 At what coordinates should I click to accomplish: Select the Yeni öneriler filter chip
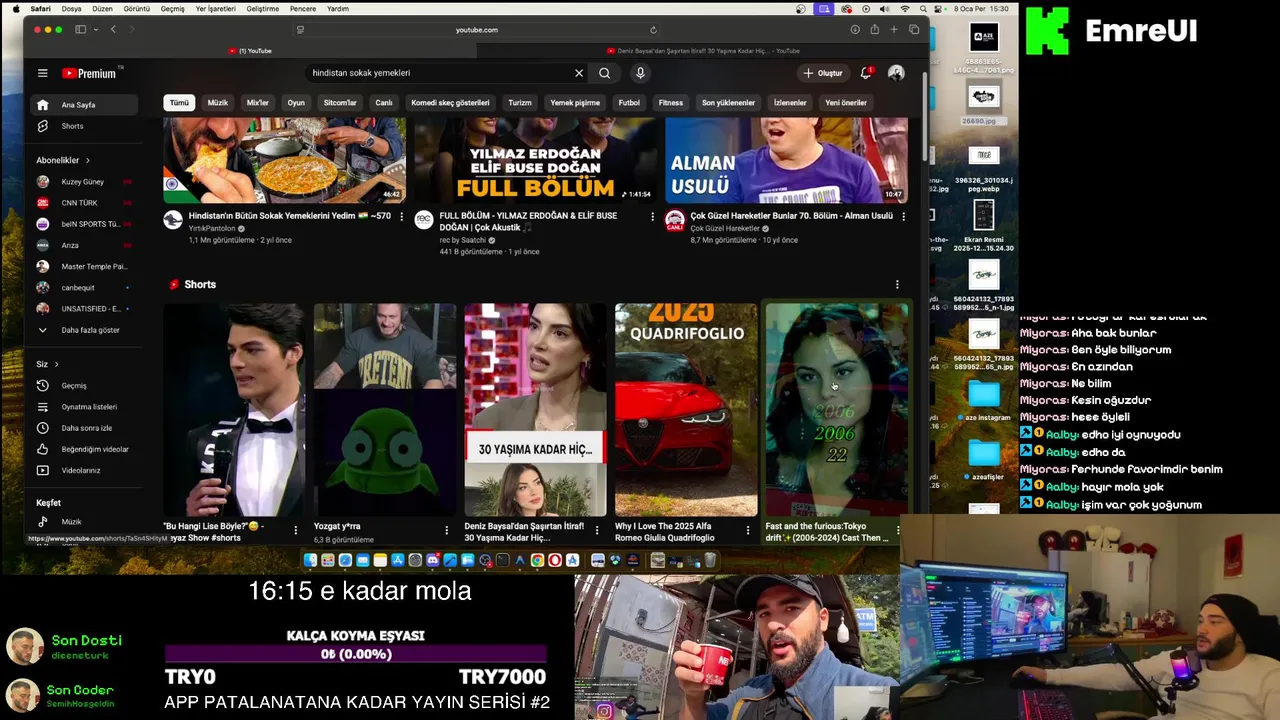846,103
